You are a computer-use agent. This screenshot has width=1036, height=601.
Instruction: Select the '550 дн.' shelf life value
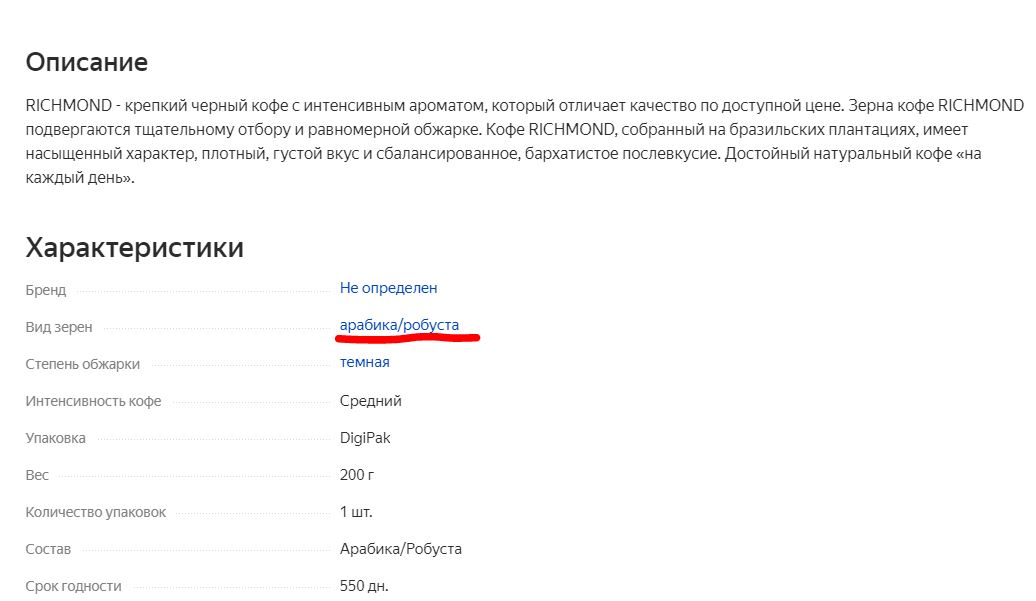coord(364,586)
